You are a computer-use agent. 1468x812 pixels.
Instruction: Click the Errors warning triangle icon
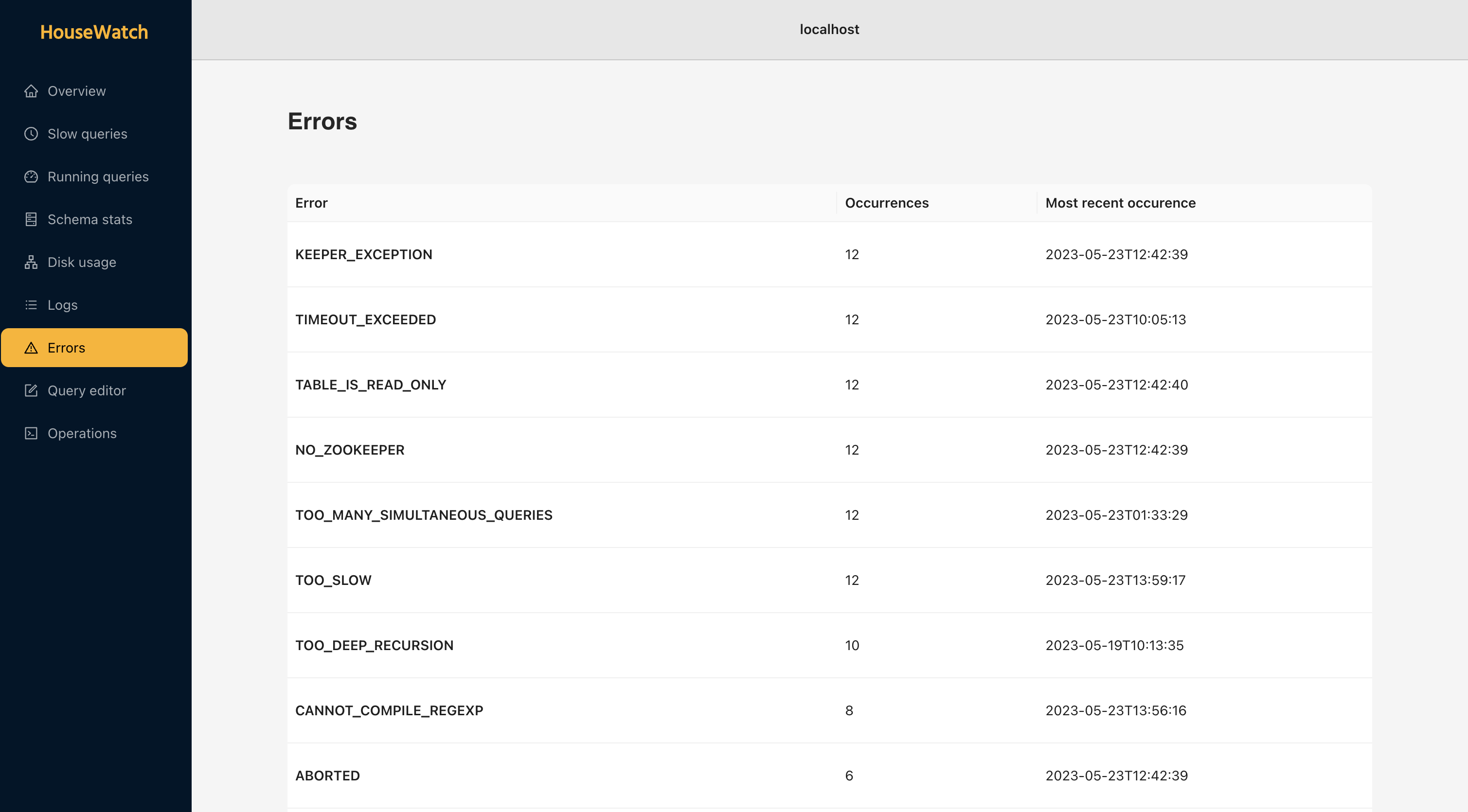[x=31, y=348]
